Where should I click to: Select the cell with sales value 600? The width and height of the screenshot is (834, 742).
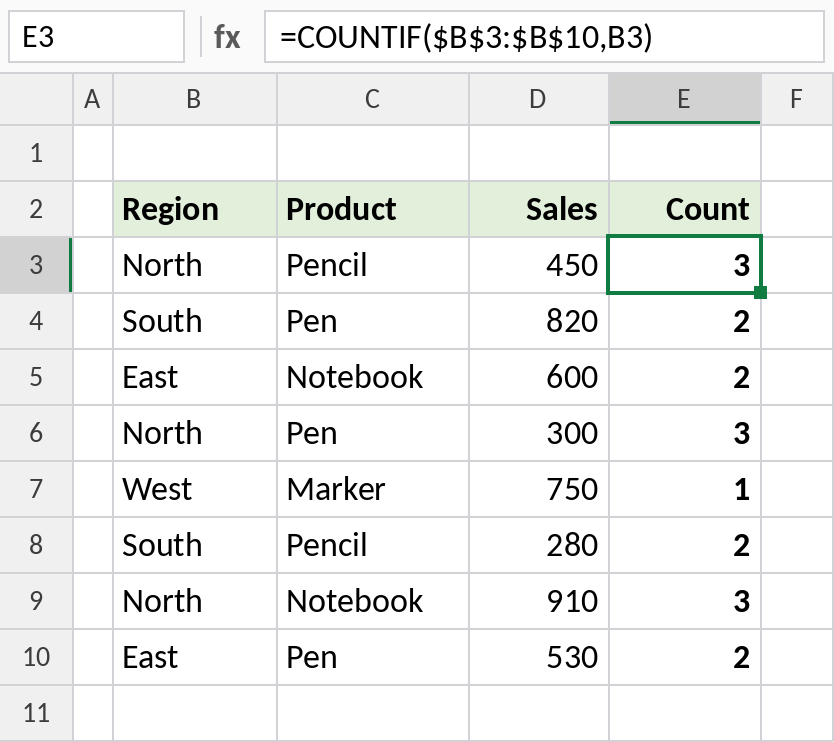coord(539,377)
